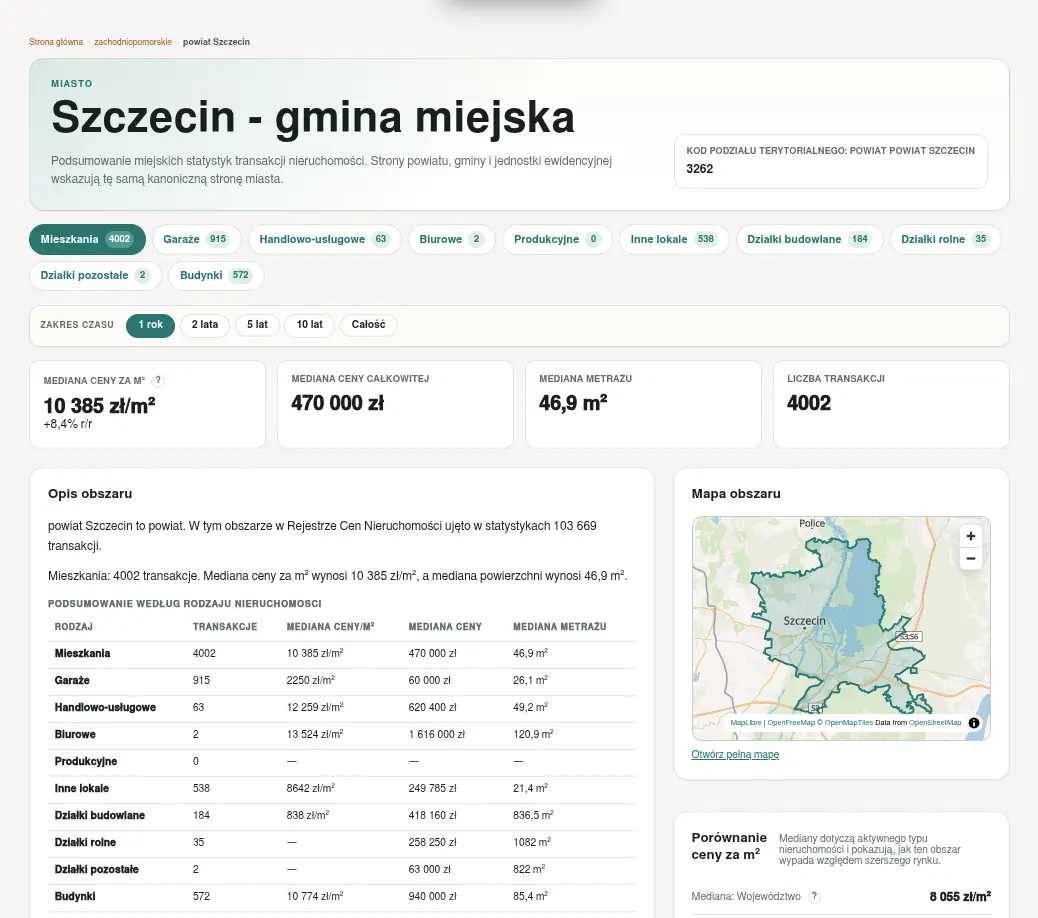Select the Budynki 572 category
This screenshot has height=918, width=1038.
click(x=216, y=275)
